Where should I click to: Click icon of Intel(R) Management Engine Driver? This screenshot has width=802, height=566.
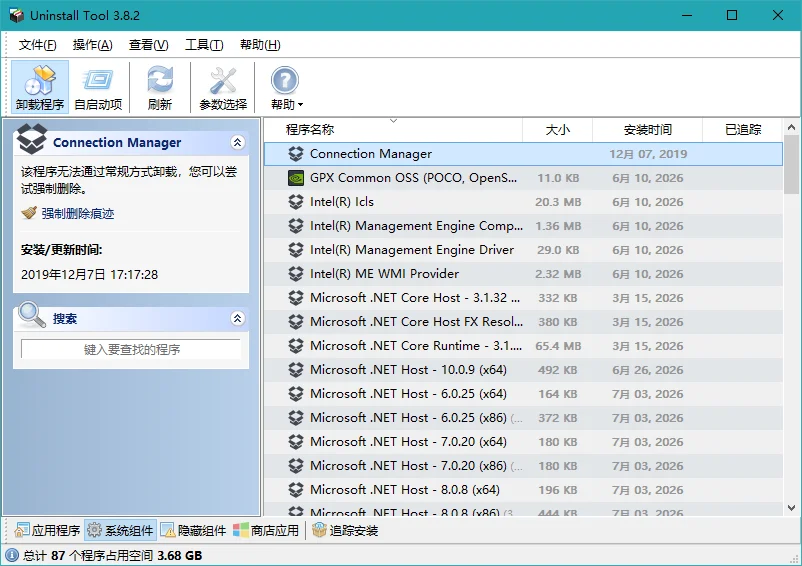pos(296,250)
